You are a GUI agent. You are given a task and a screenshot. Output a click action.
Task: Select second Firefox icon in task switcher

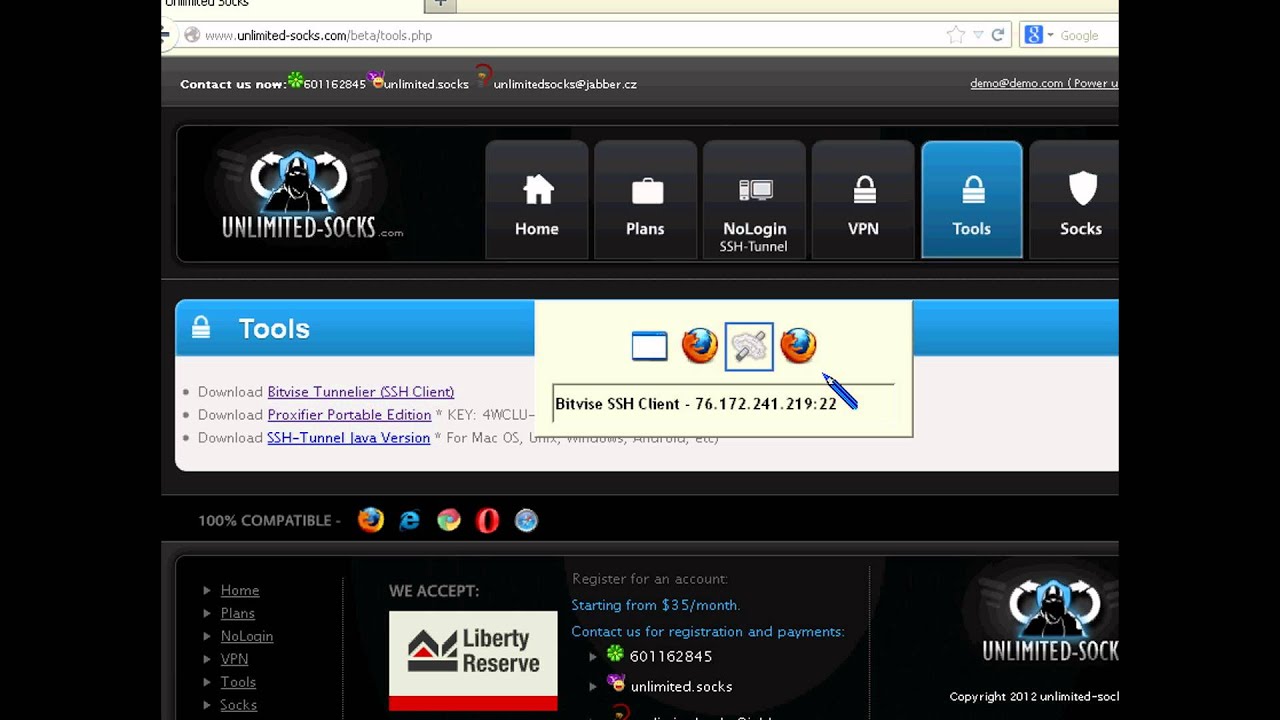(x=798, y=346)
